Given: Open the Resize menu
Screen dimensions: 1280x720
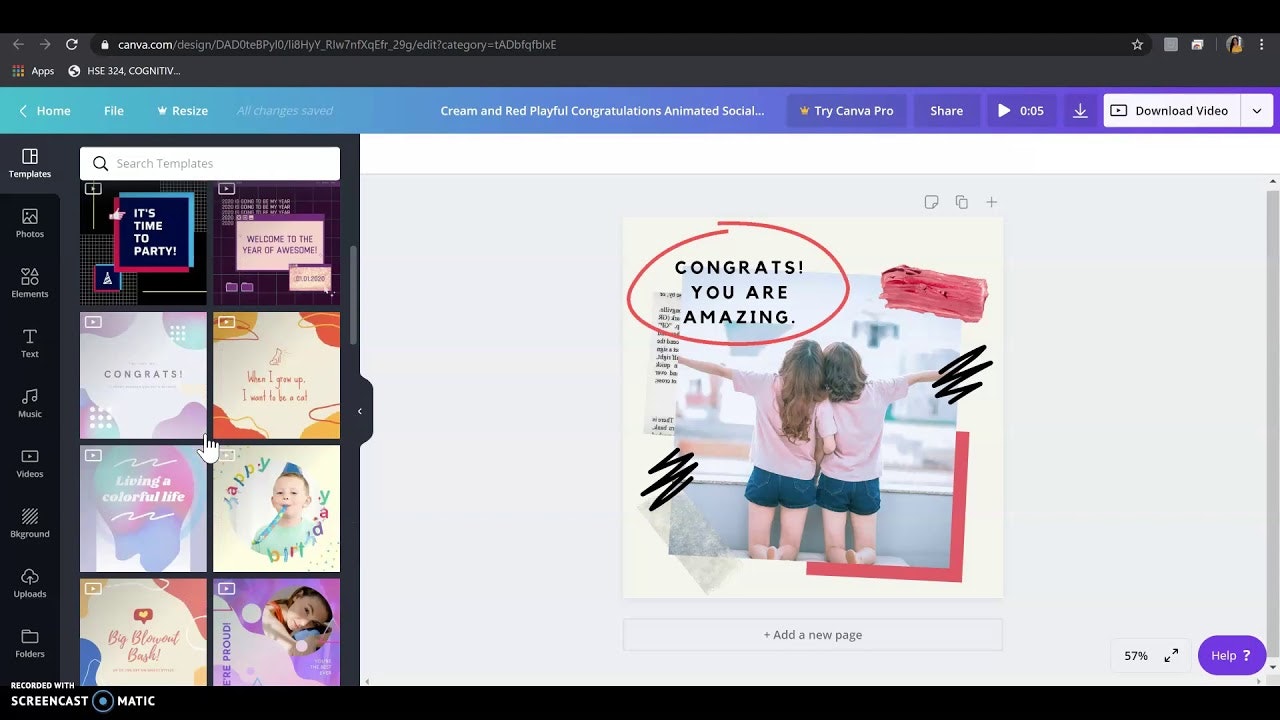Looking at the screenshot, I should tap(182, 111).
